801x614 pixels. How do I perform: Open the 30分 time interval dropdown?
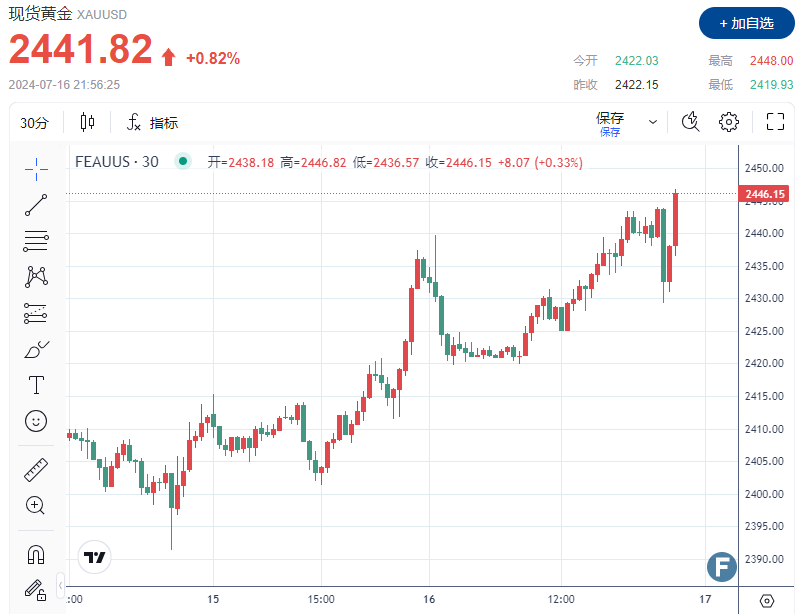tap(34, 123)
